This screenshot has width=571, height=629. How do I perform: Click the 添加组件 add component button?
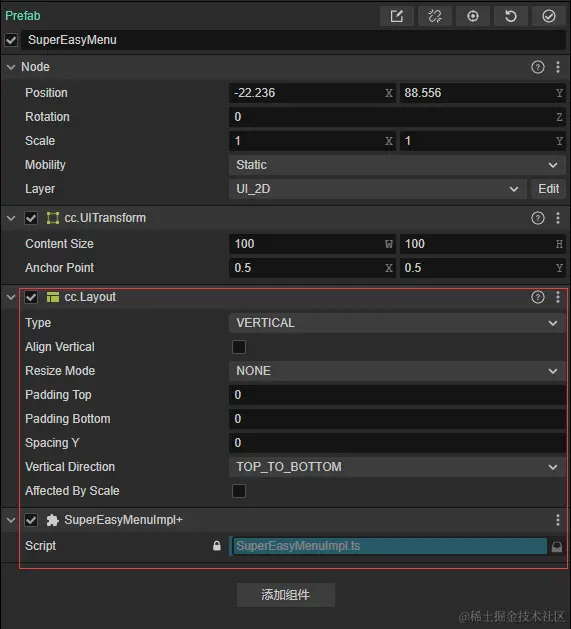point(286,595)
